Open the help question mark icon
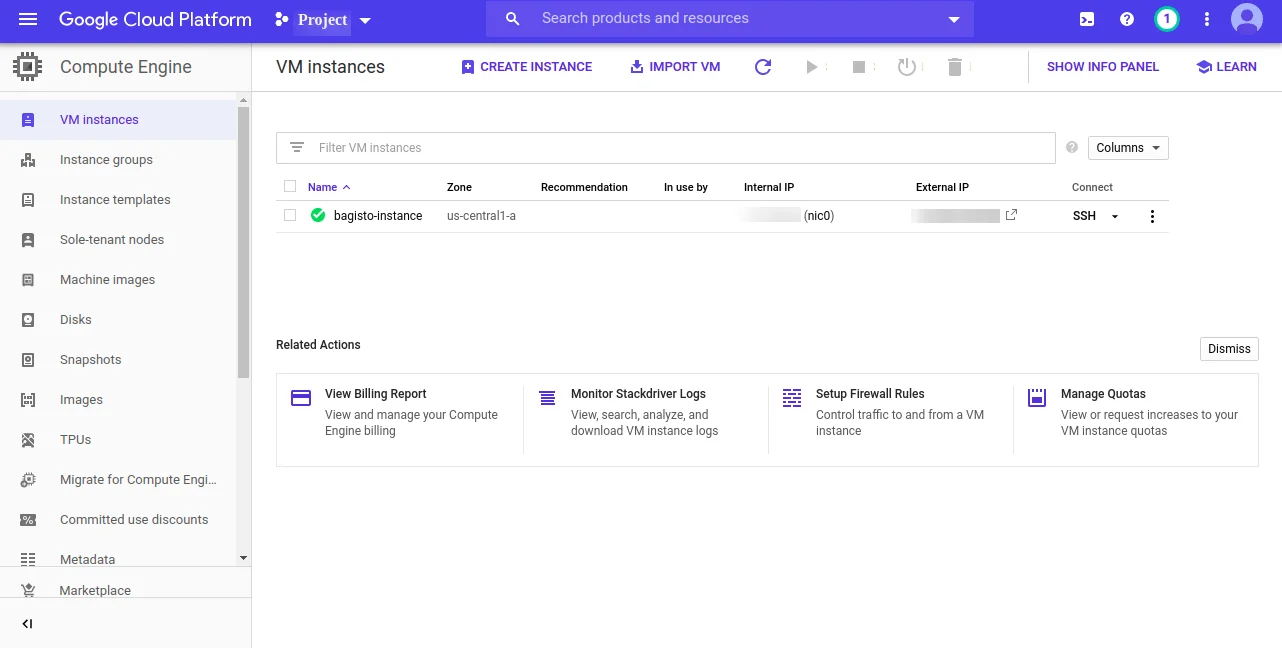Screen dimensions: 1282x648 [x=1127, y=19]
